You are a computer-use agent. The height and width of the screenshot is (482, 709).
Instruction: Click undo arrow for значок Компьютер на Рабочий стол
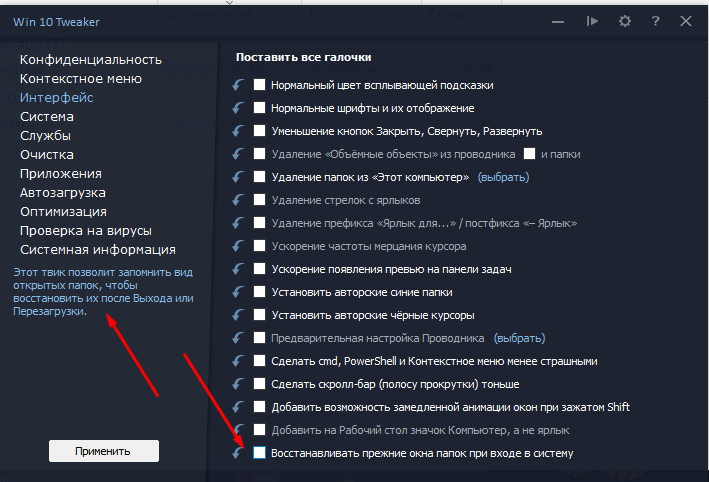click(x=238, y=430)
